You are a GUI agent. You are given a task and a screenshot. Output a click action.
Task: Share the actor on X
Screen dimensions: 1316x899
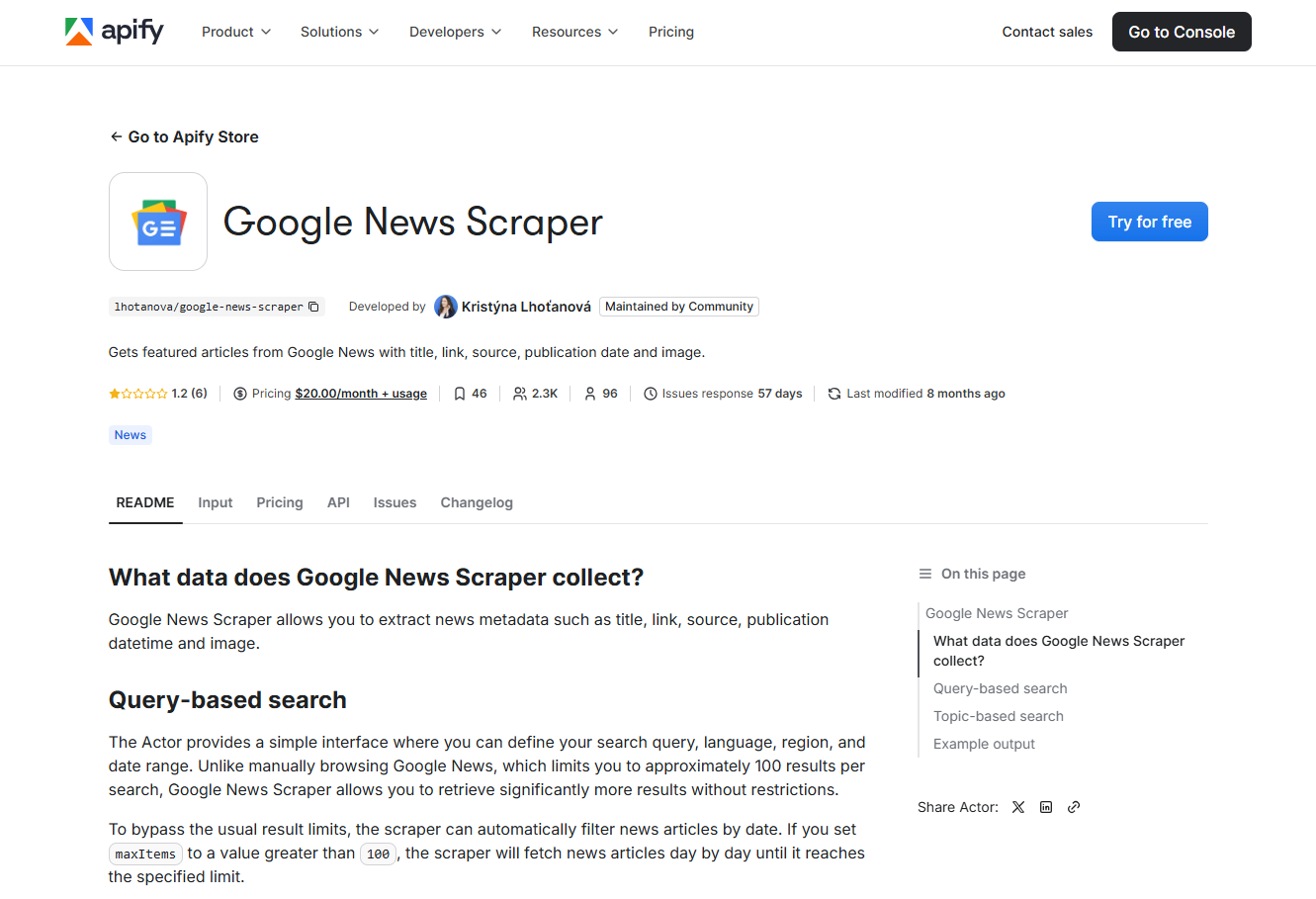(x=1017, y=807)
